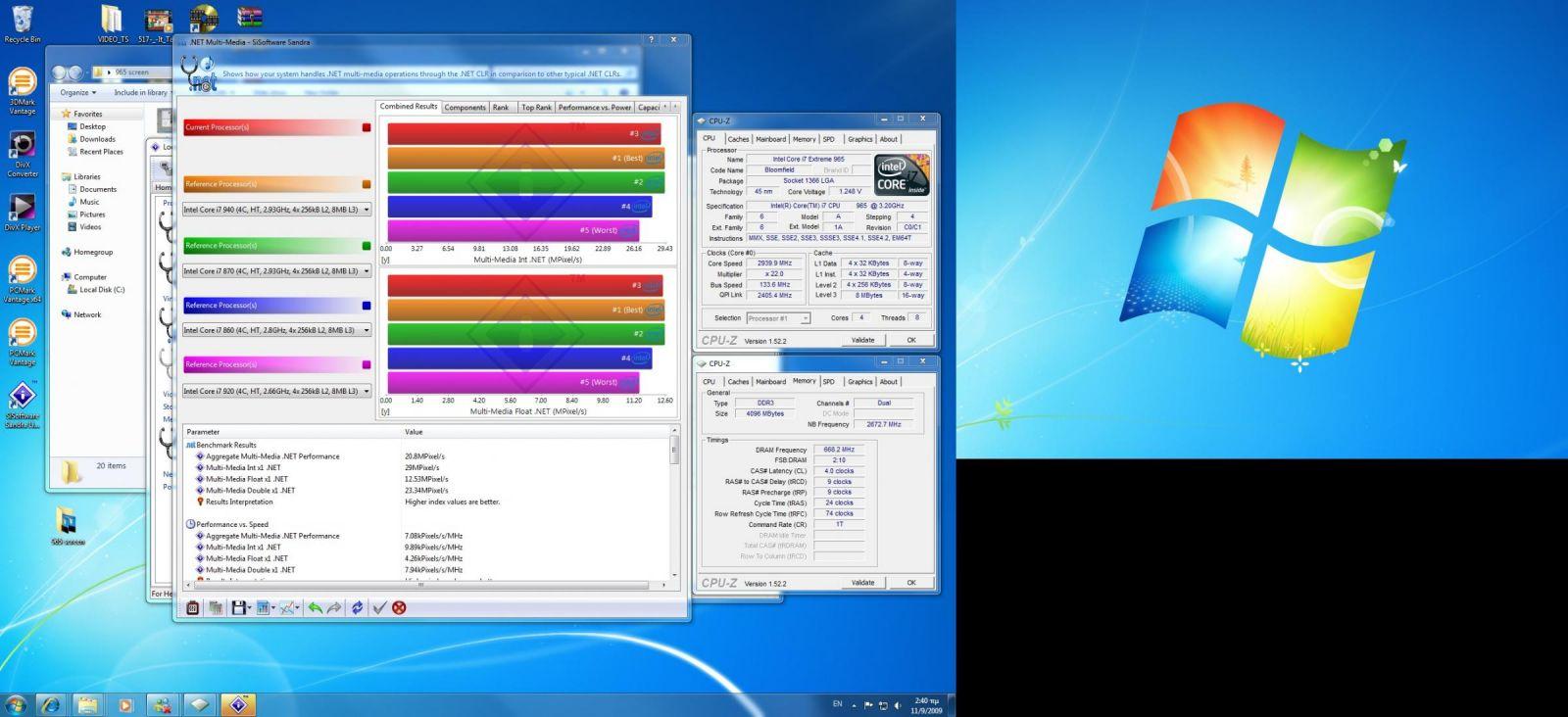Click the checkmark OK icon in Sandra toolbar
Screen dimensions: 1568x717
(379, 608)
